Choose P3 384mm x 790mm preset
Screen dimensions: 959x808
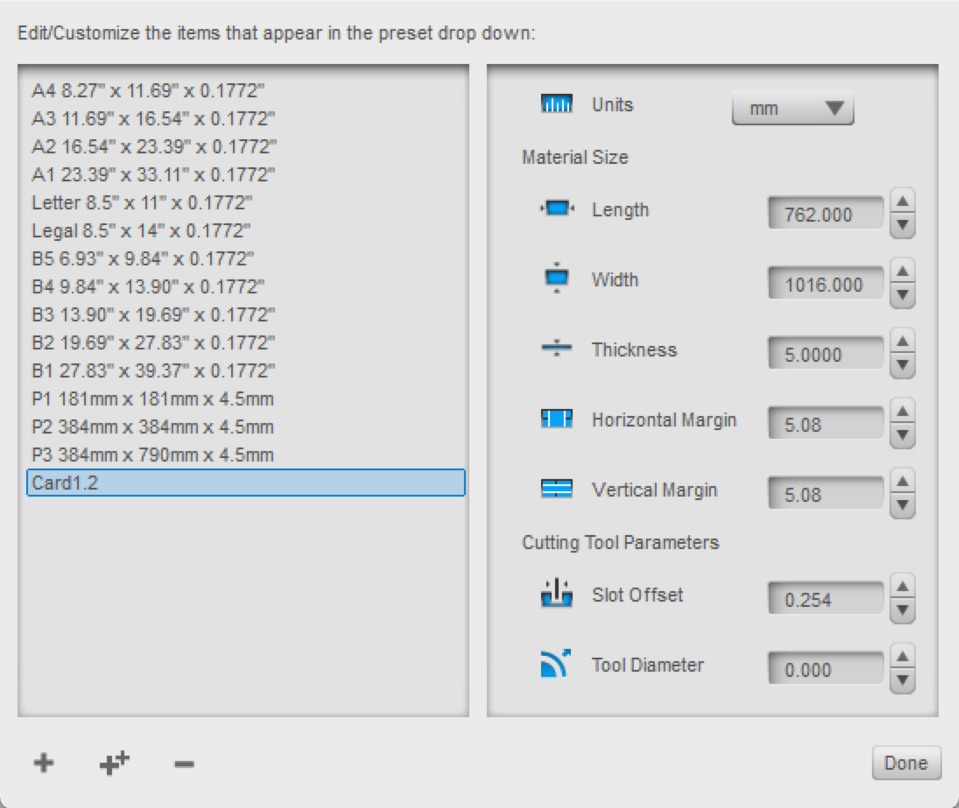point(152,455)
